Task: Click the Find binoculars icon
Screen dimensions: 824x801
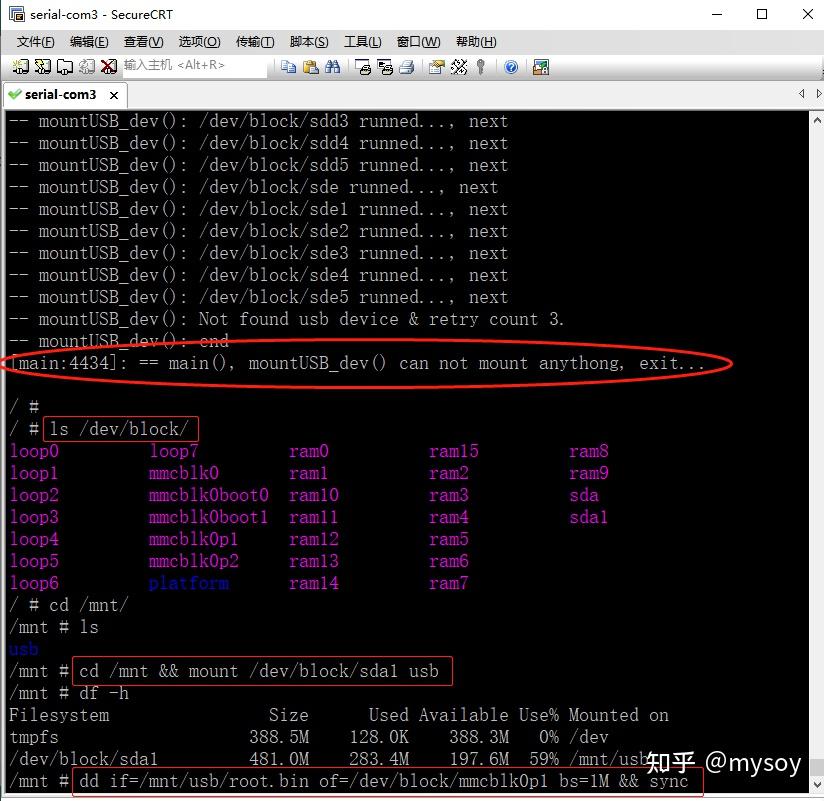Action: point(333,67)
